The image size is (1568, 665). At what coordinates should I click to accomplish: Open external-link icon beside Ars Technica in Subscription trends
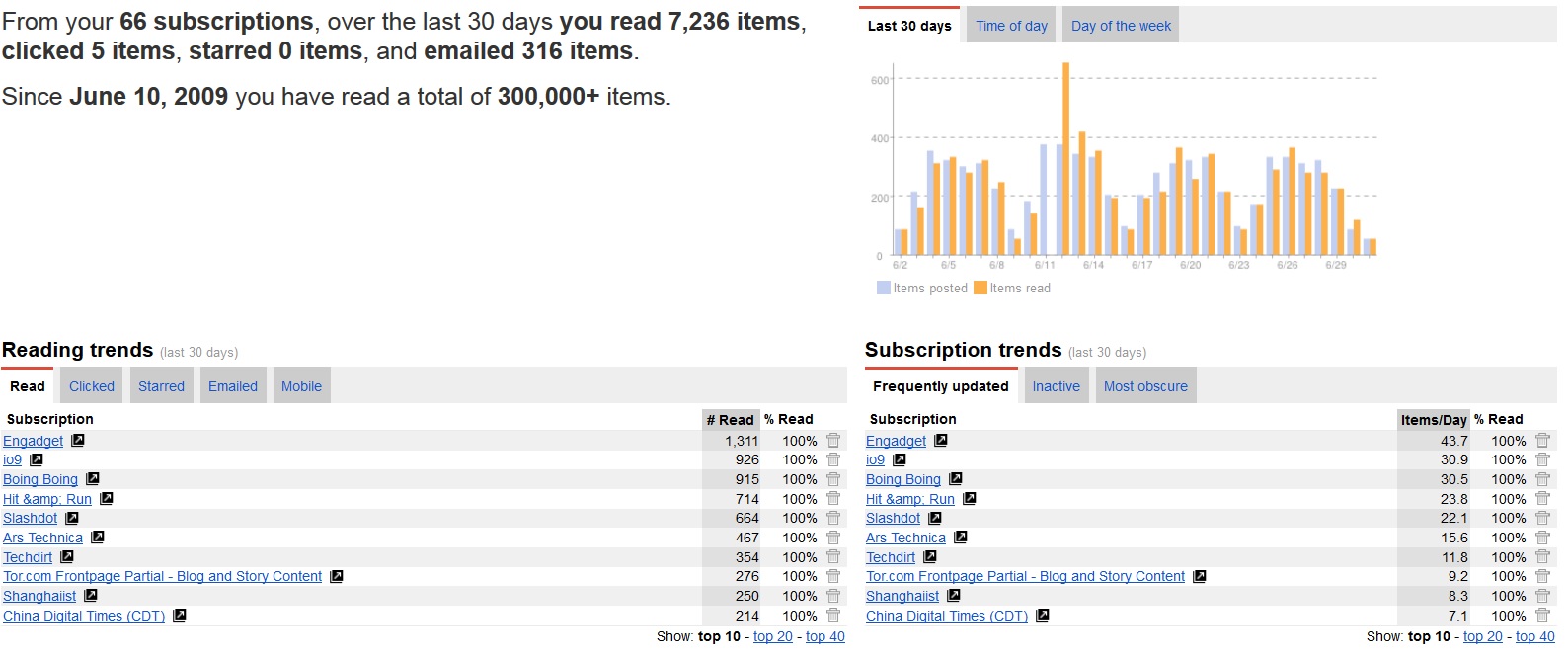coord(961,538)
